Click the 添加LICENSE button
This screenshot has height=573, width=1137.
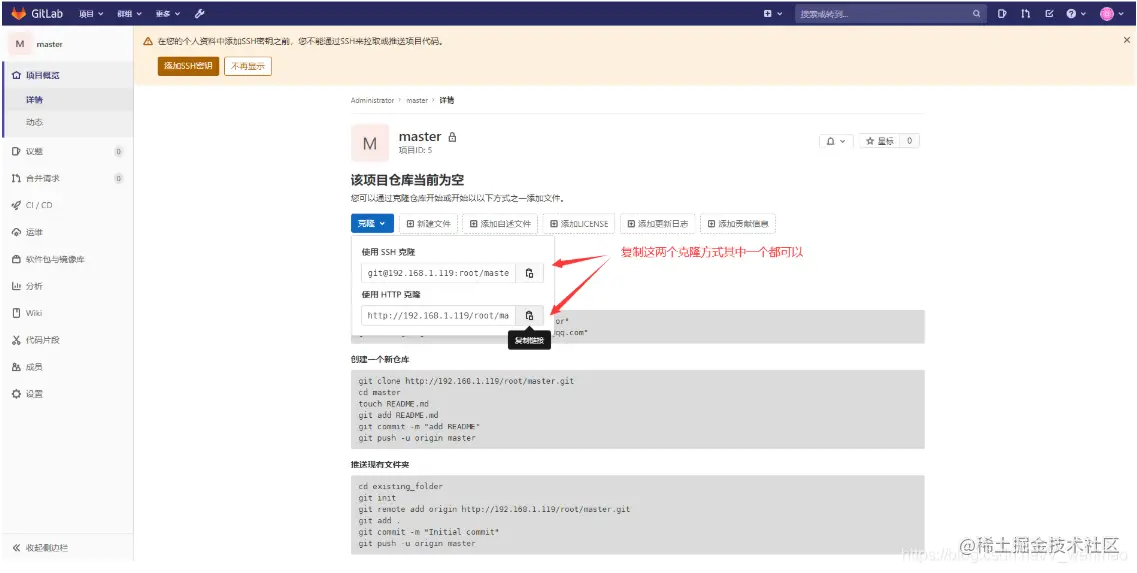579,223
